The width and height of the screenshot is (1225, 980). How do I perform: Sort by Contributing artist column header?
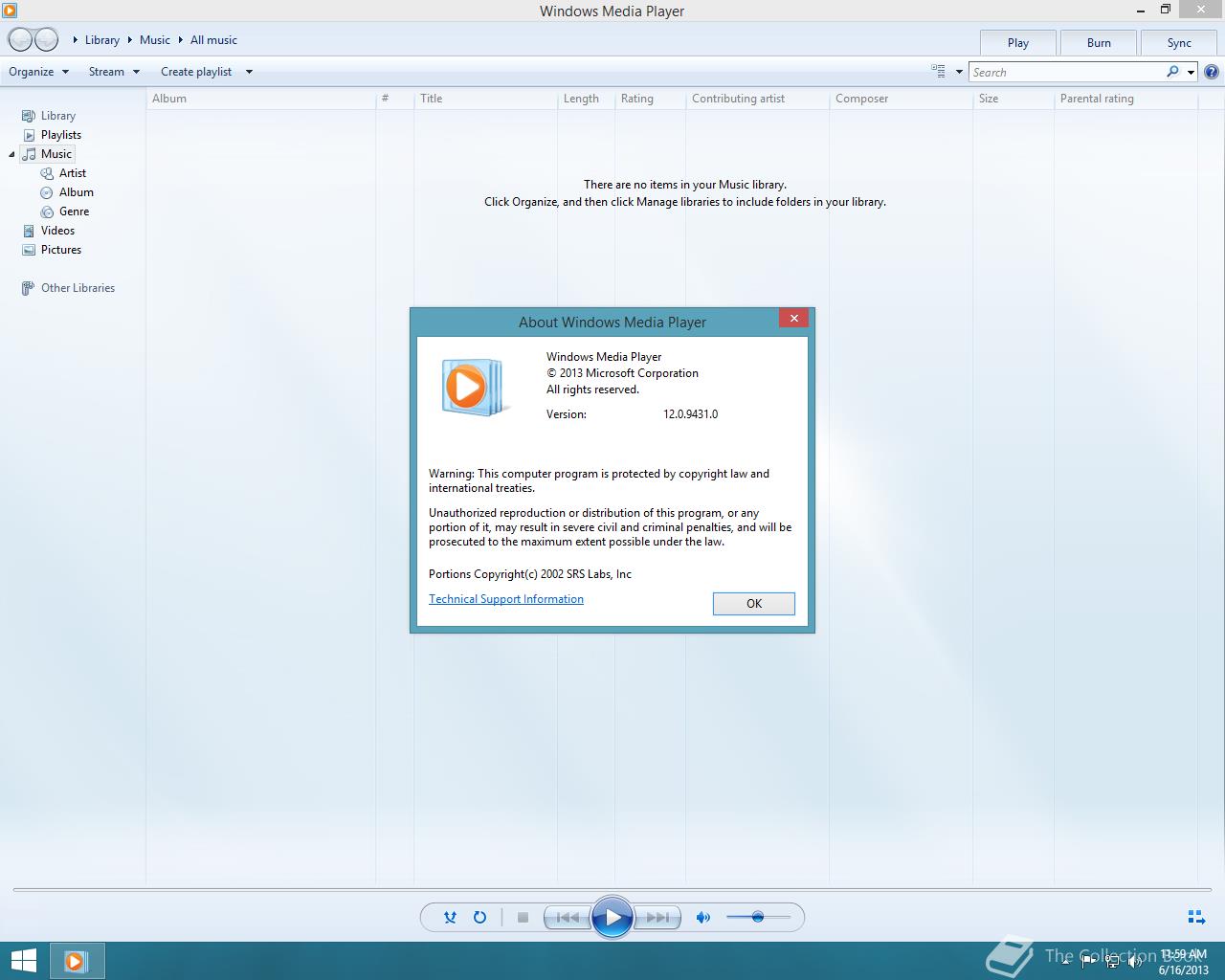tap(757, 99)
